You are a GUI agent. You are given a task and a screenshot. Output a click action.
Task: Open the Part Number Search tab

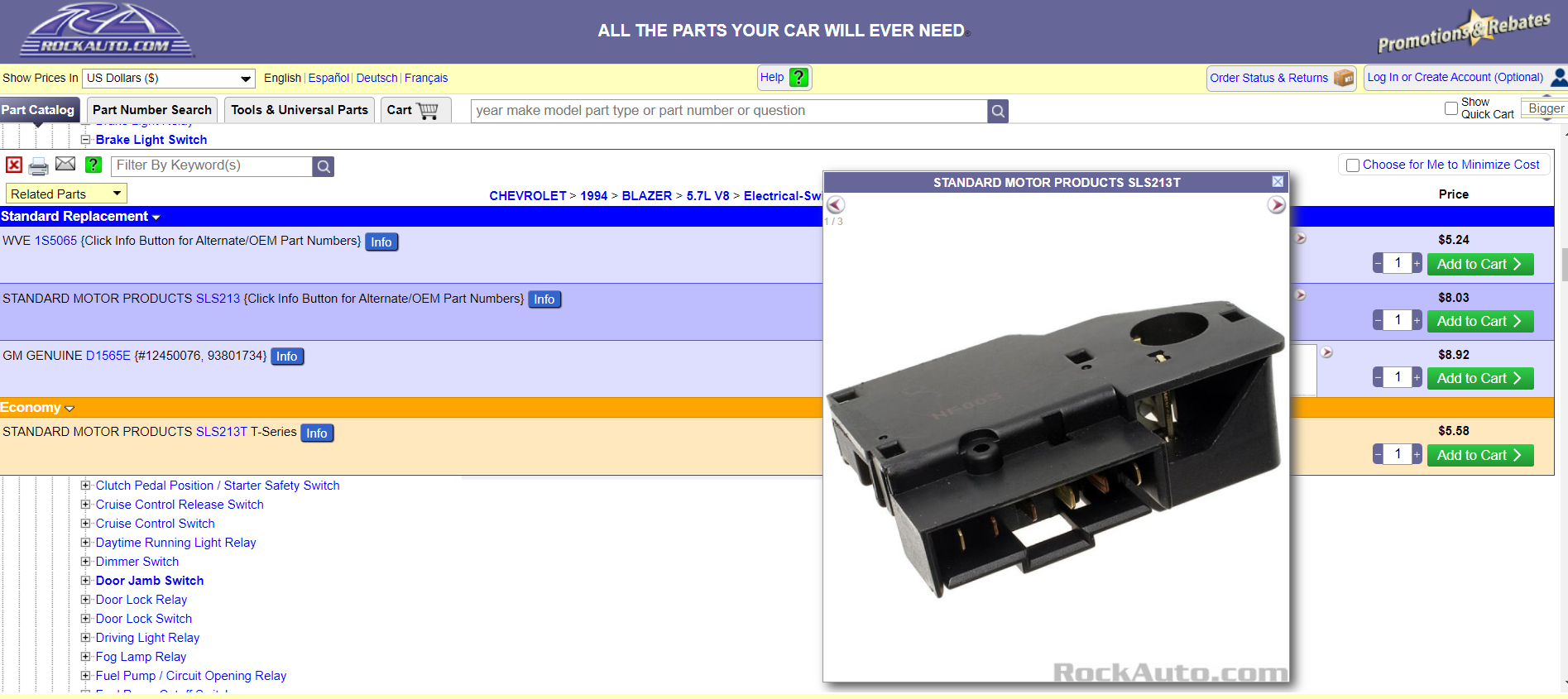(x=152, y=110)
